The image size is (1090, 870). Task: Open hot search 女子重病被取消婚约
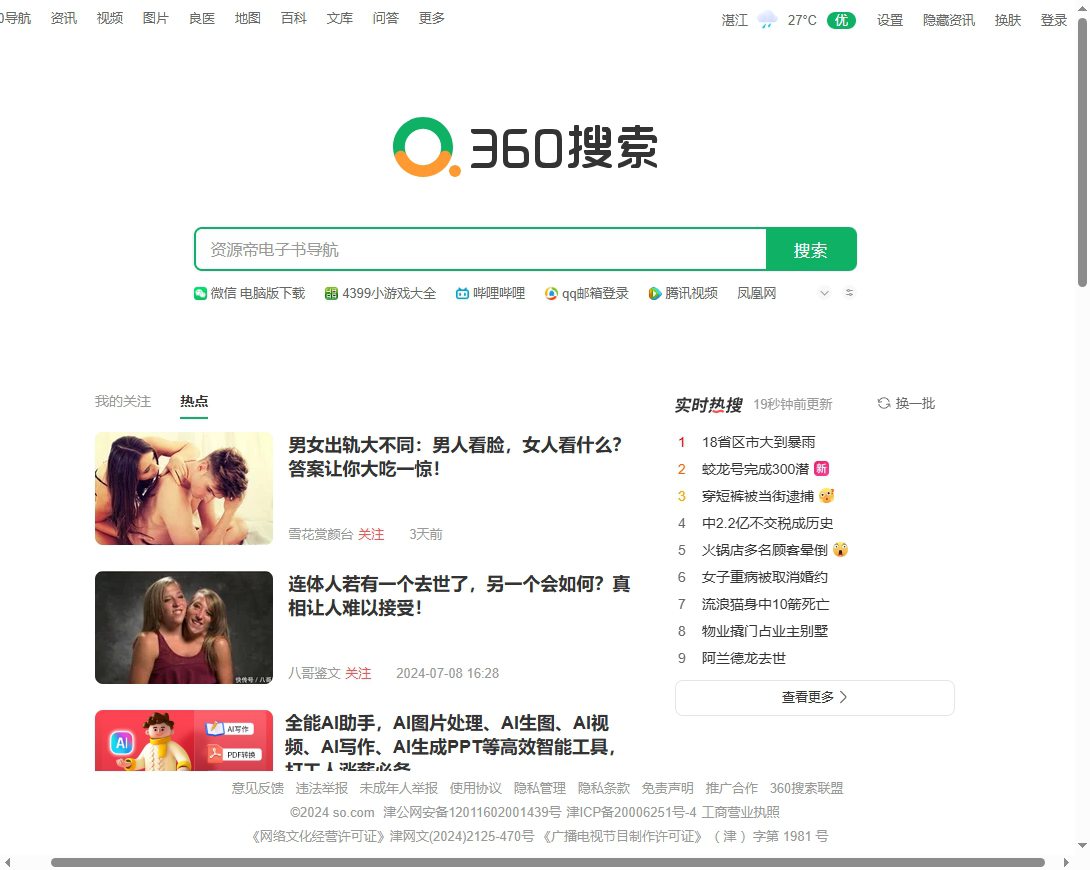click(x=765, y=577)
